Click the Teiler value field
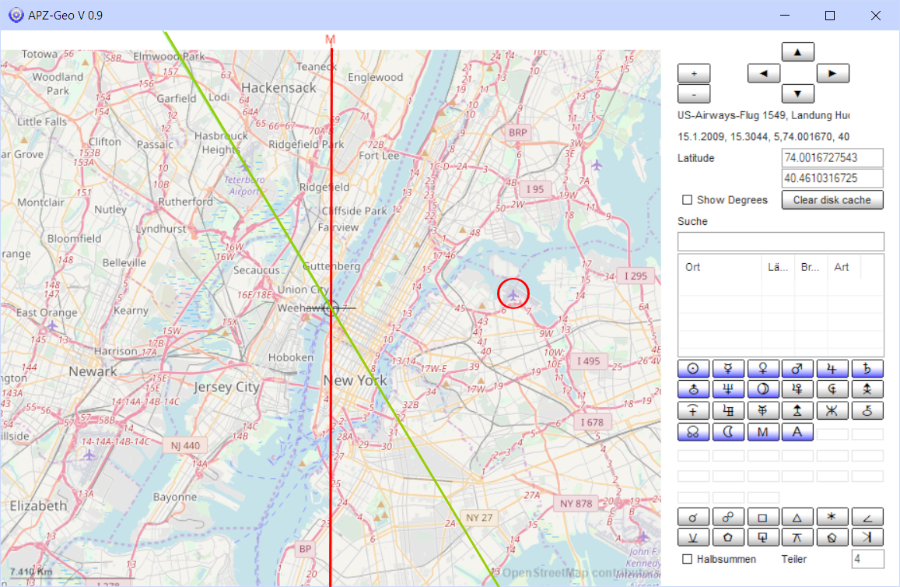The width and height of the screenshot is (900, 587). pos(867,559)
